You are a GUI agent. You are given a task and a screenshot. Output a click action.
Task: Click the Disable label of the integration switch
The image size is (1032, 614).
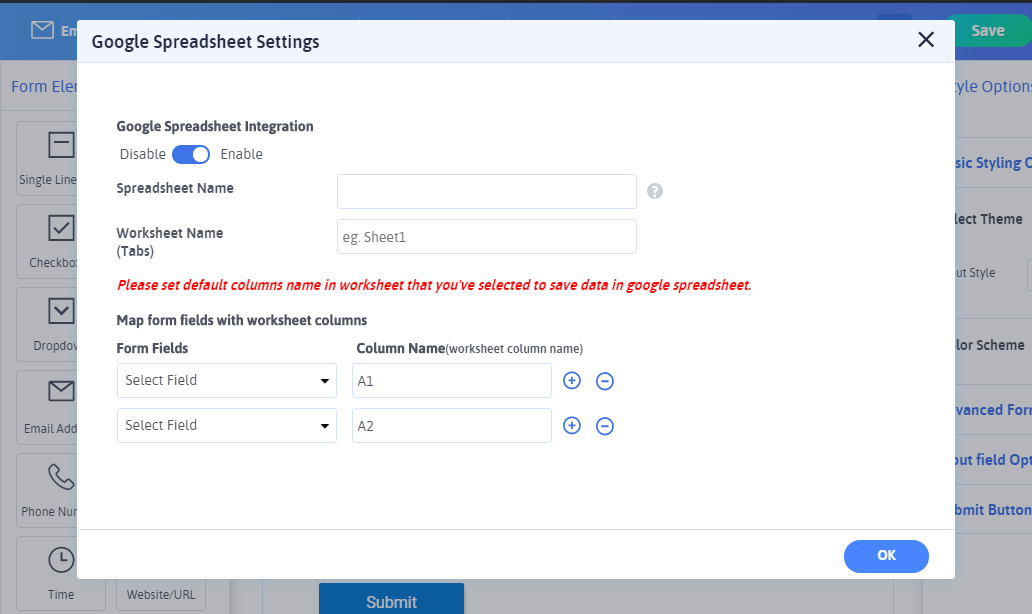[x=143, y=154]
